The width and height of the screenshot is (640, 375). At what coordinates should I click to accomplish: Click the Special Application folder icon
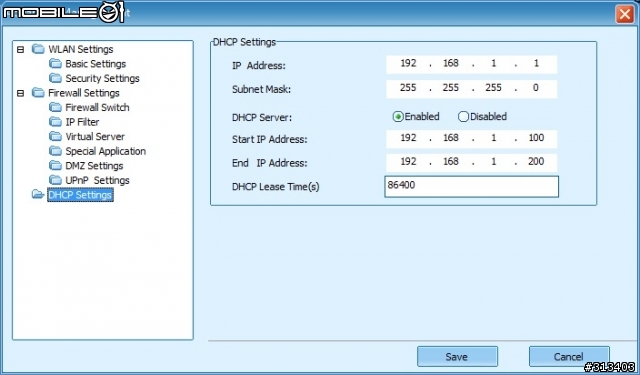pos(55,151)
